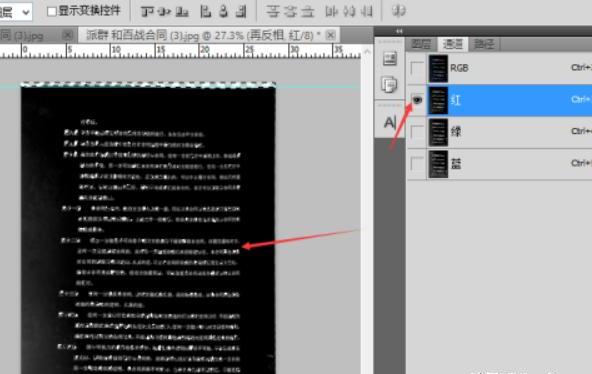
Task: Hide the 红 channel eye icon
Action: (417, 100)
